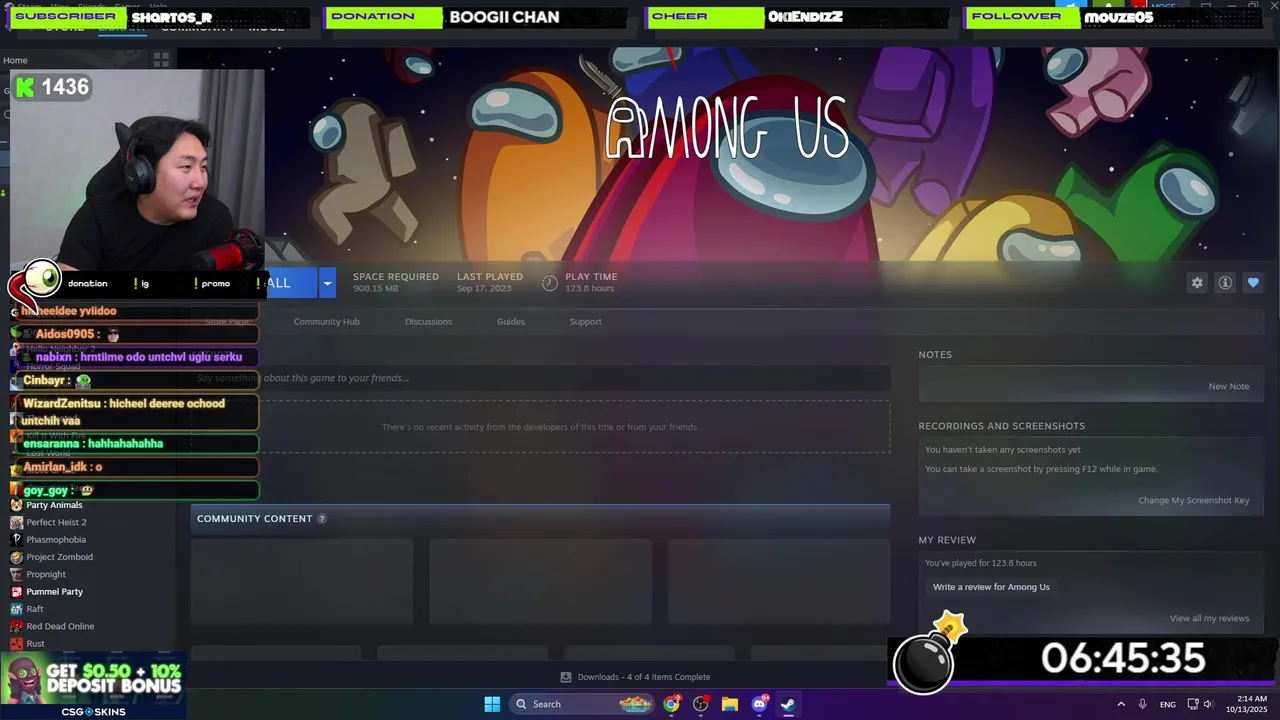
Task: Click the Steam icon in the taskbar
Action: tap(788, 704)
